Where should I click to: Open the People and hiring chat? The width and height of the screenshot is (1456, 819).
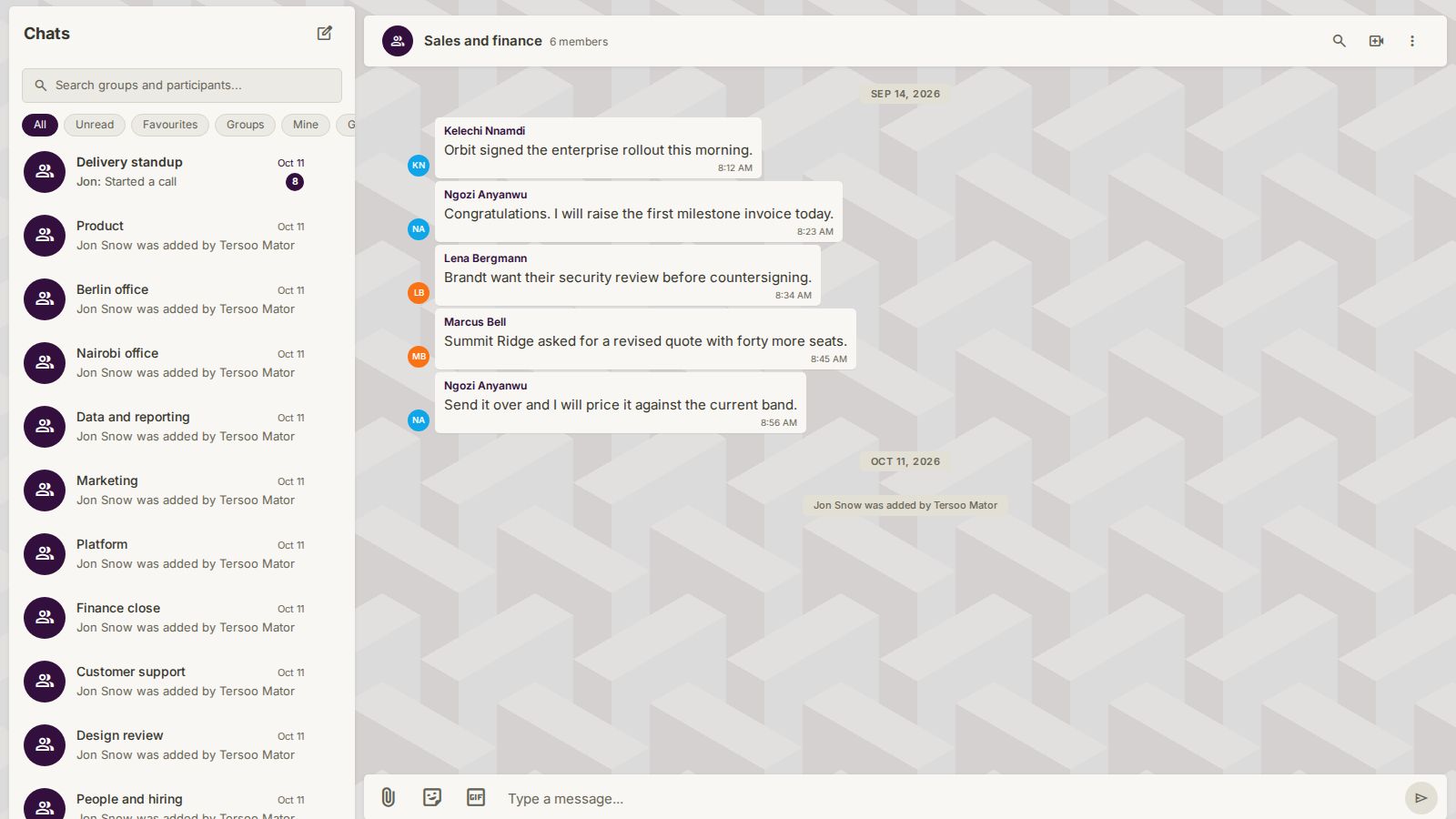[x=182, y=799]
